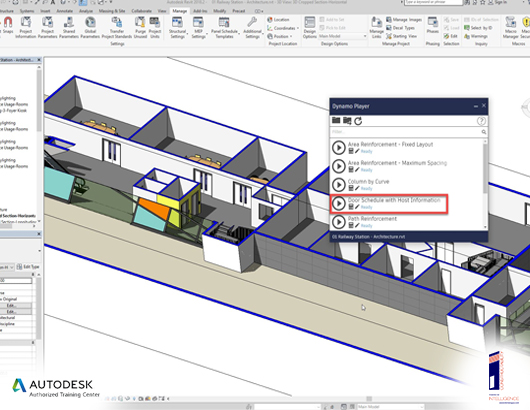Screen dimensions: 530x410
Task: Open Global Parameters tool
Action: coord(90,27)
